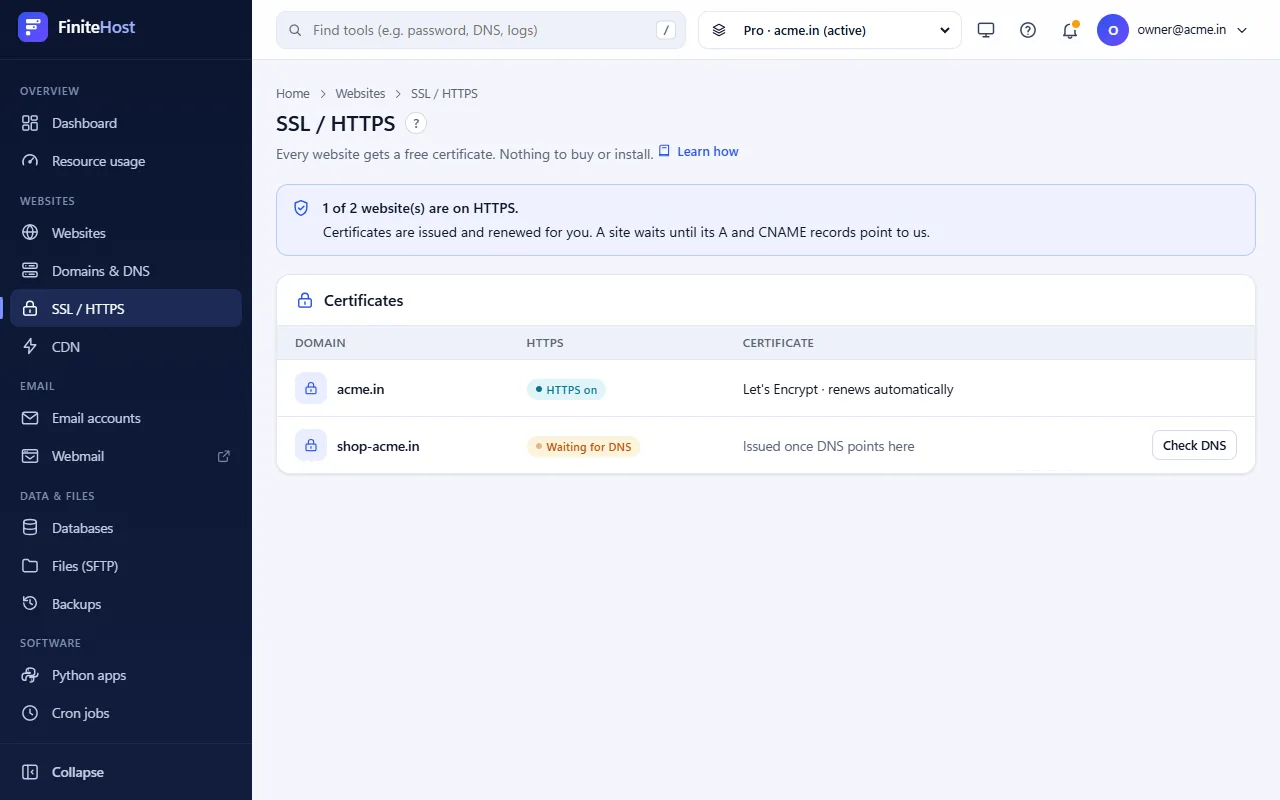Click "Let's Encrypt · renews automatically" text

(848, 389)
